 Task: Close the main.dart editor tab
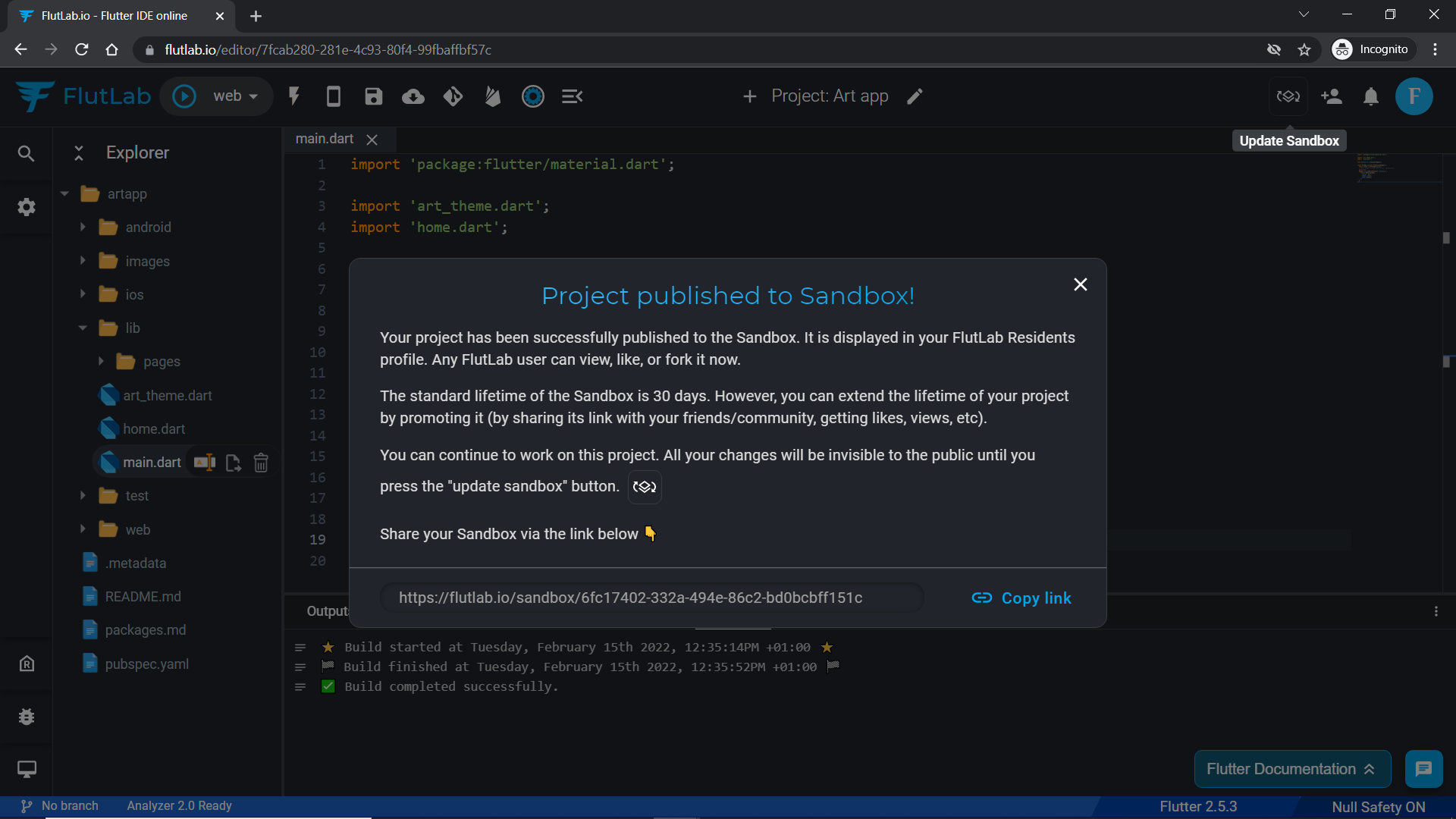[372, 140]
